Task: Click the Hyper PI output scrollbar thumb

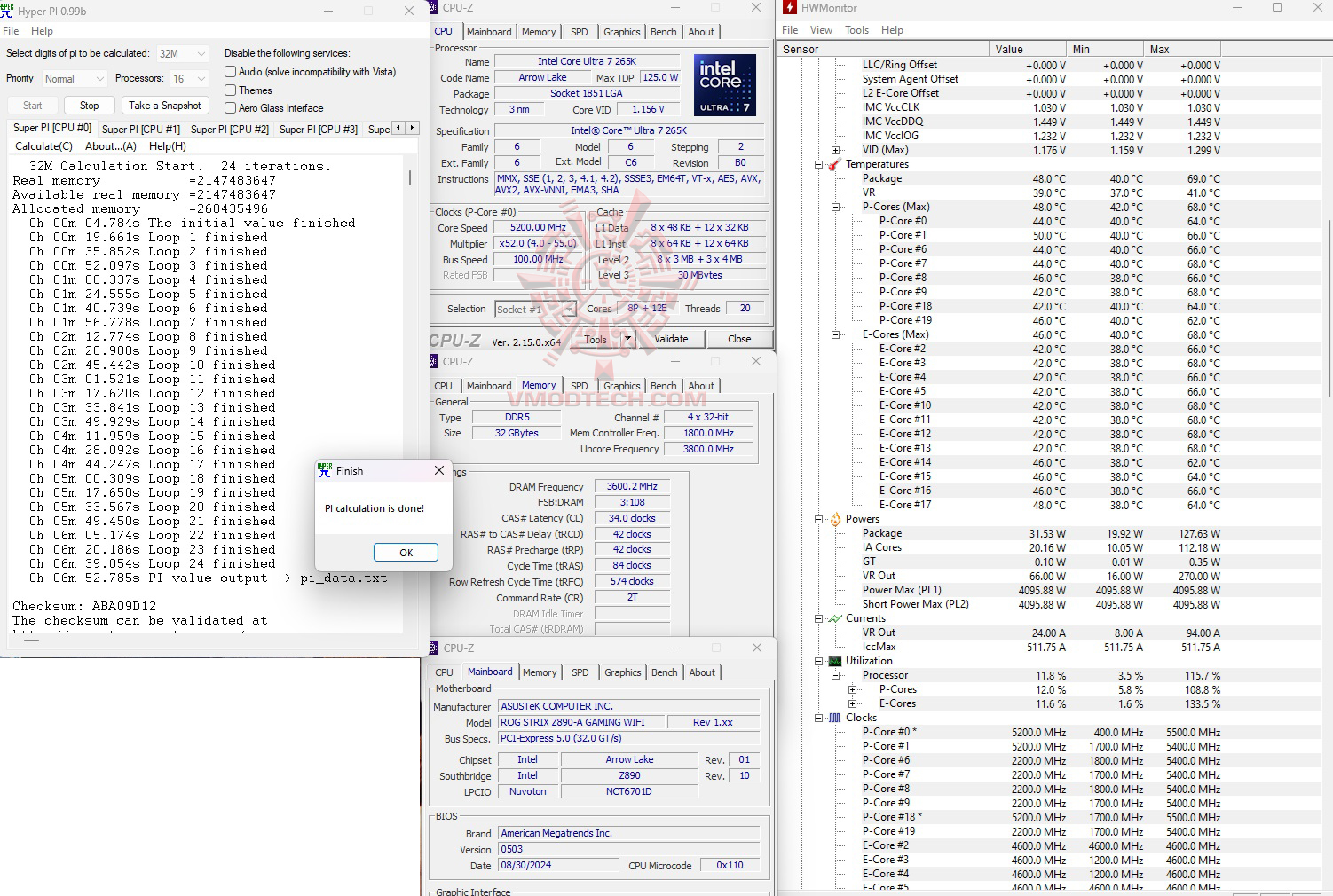Action: [x=409, y=177]
